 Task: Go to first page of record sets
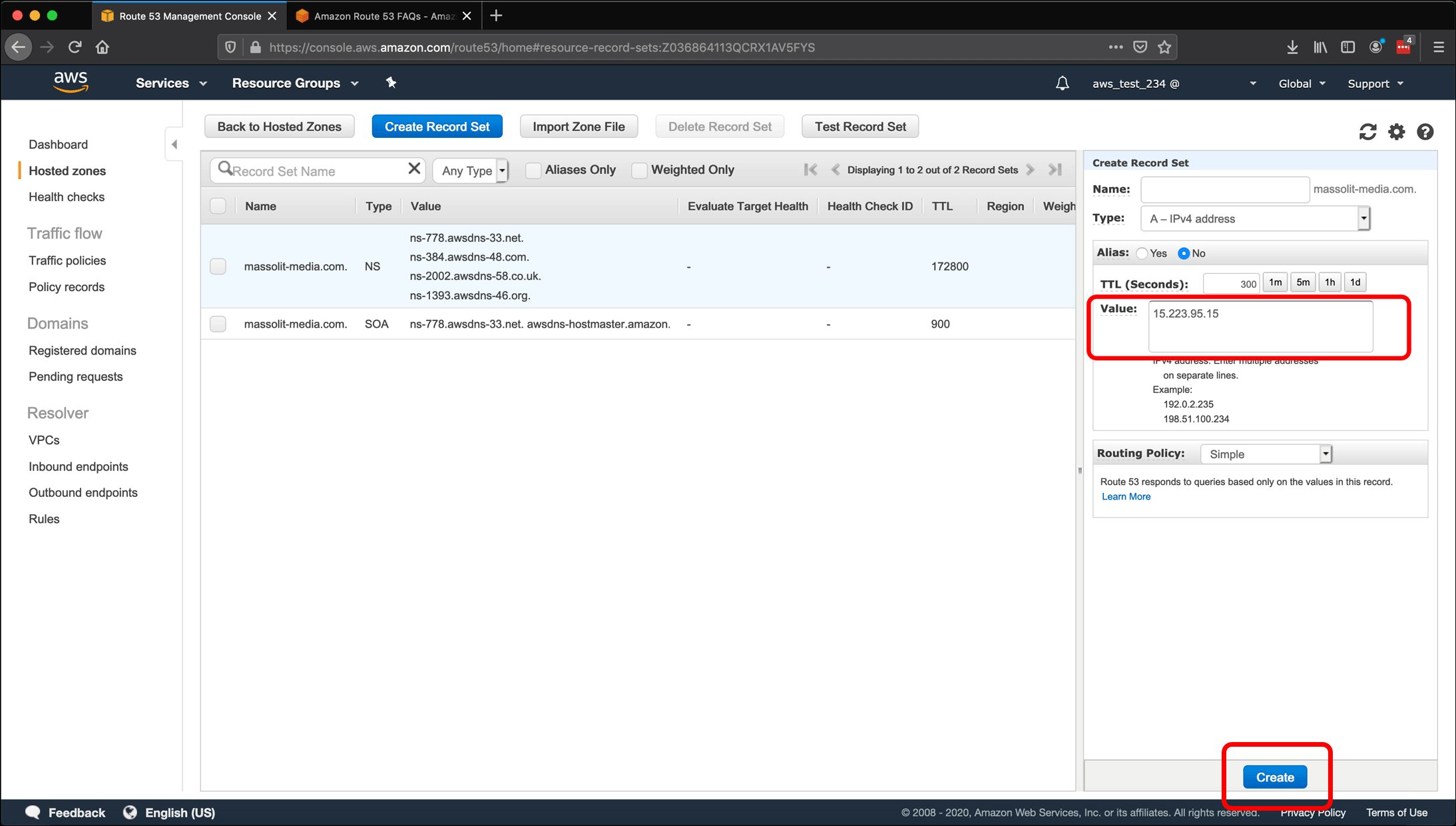tap(810, 170)
